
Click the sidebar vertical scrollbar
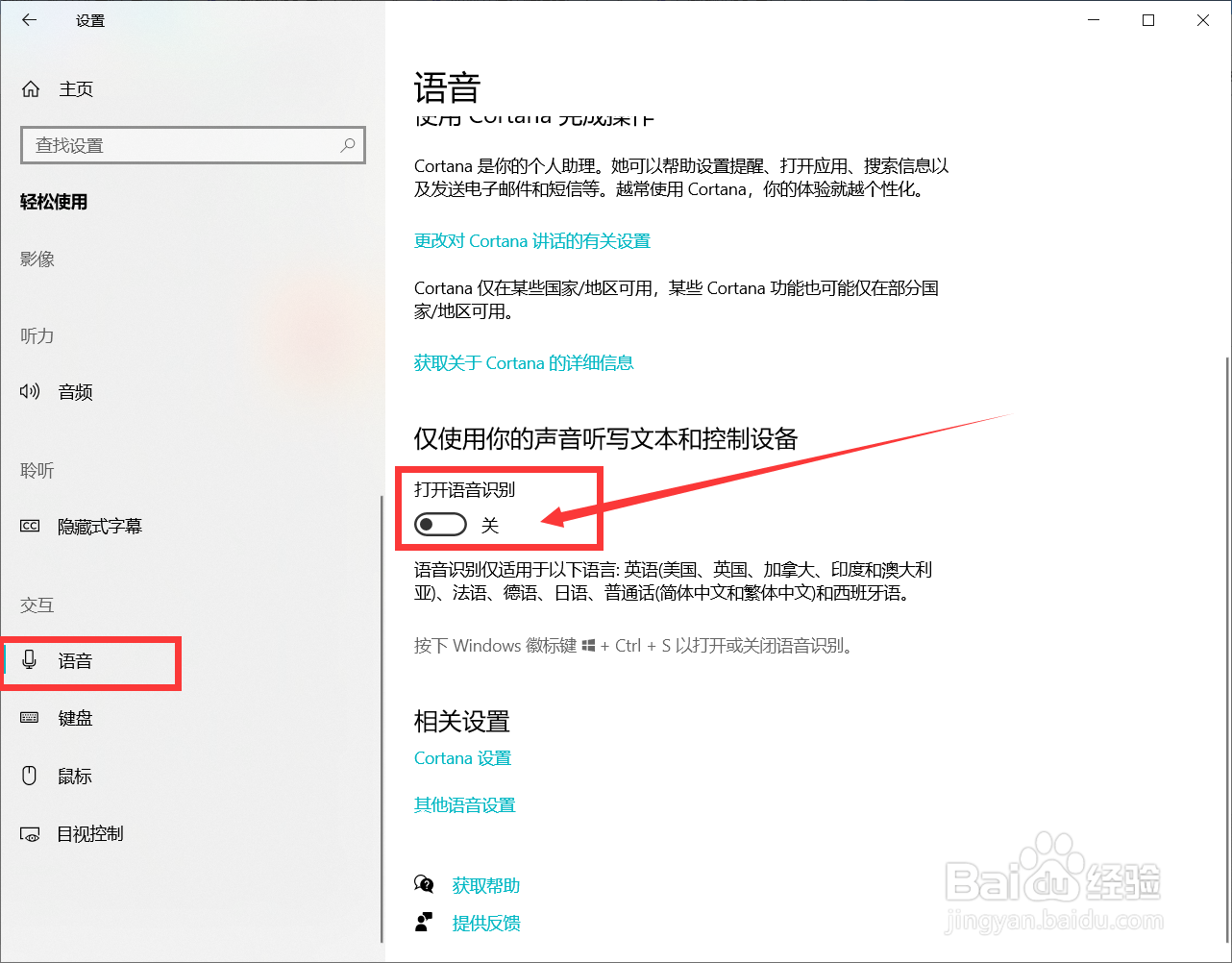(382, 719)
